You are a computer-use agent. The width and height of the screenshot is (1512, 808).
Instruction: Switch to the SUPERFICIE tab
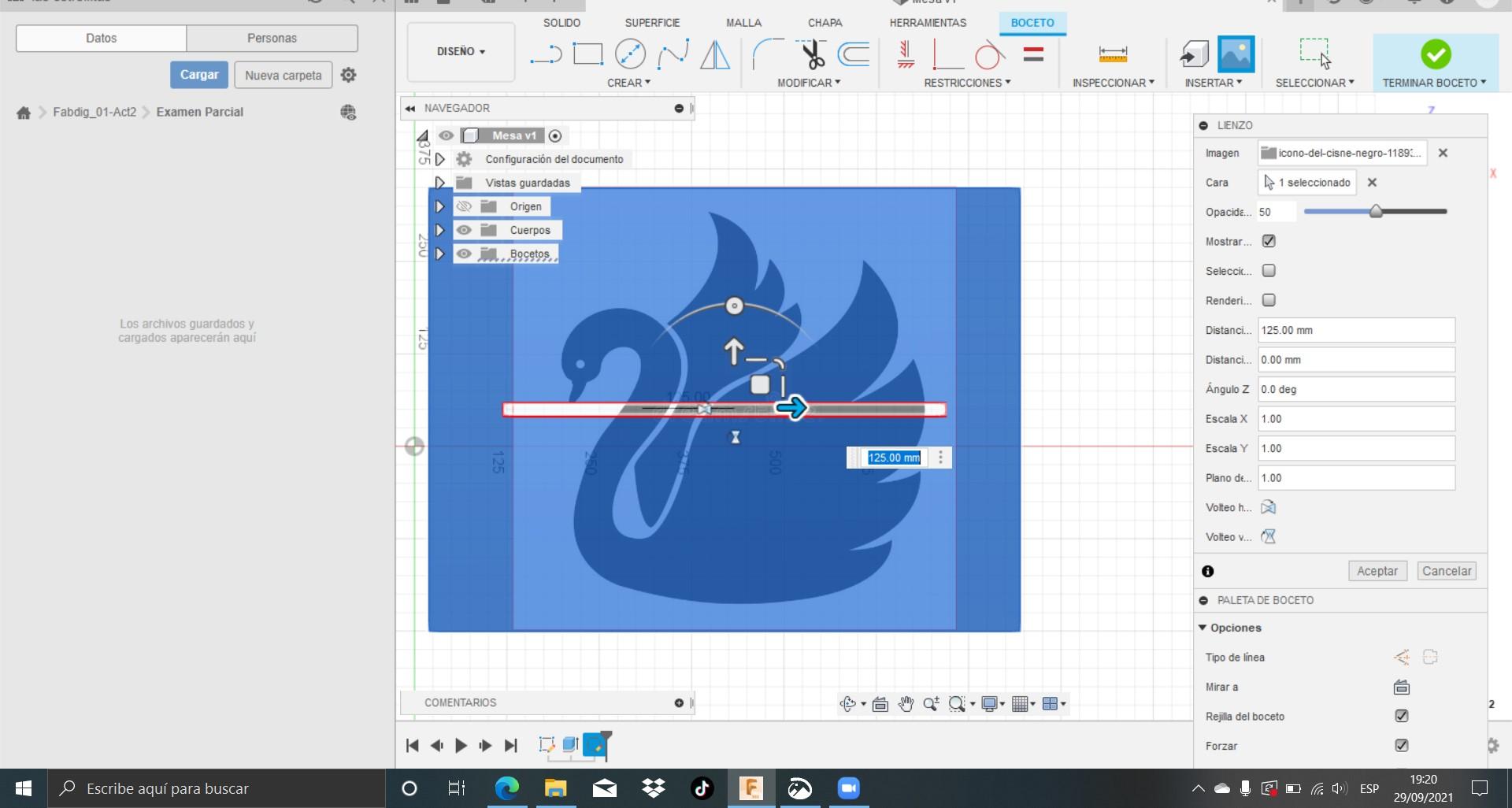(652, 23)
